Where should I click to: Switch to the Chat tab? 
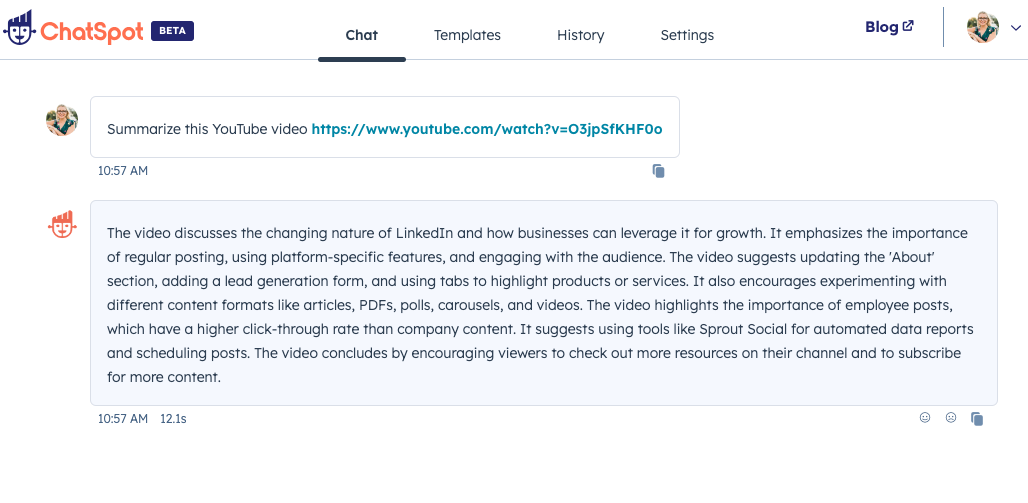click(361, 35)
